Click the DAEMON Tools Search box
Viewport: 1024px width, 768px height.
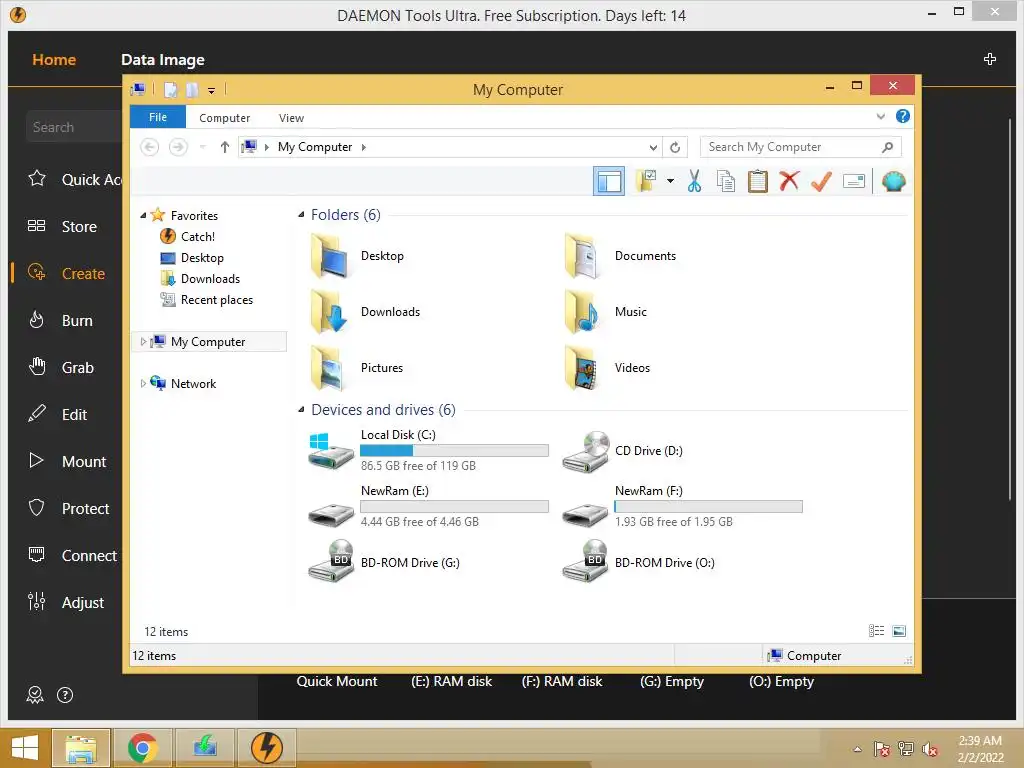[74, 127]
